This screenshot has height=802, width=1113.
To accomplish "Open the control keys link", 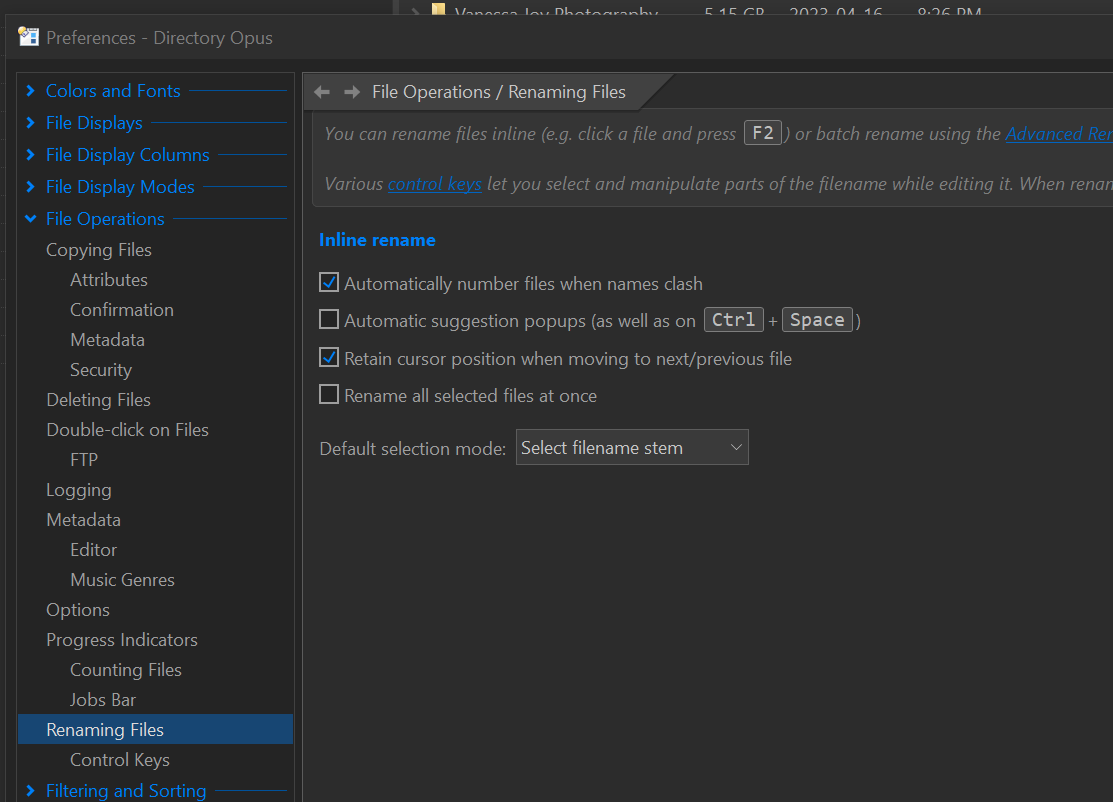I will coord(434,184).
